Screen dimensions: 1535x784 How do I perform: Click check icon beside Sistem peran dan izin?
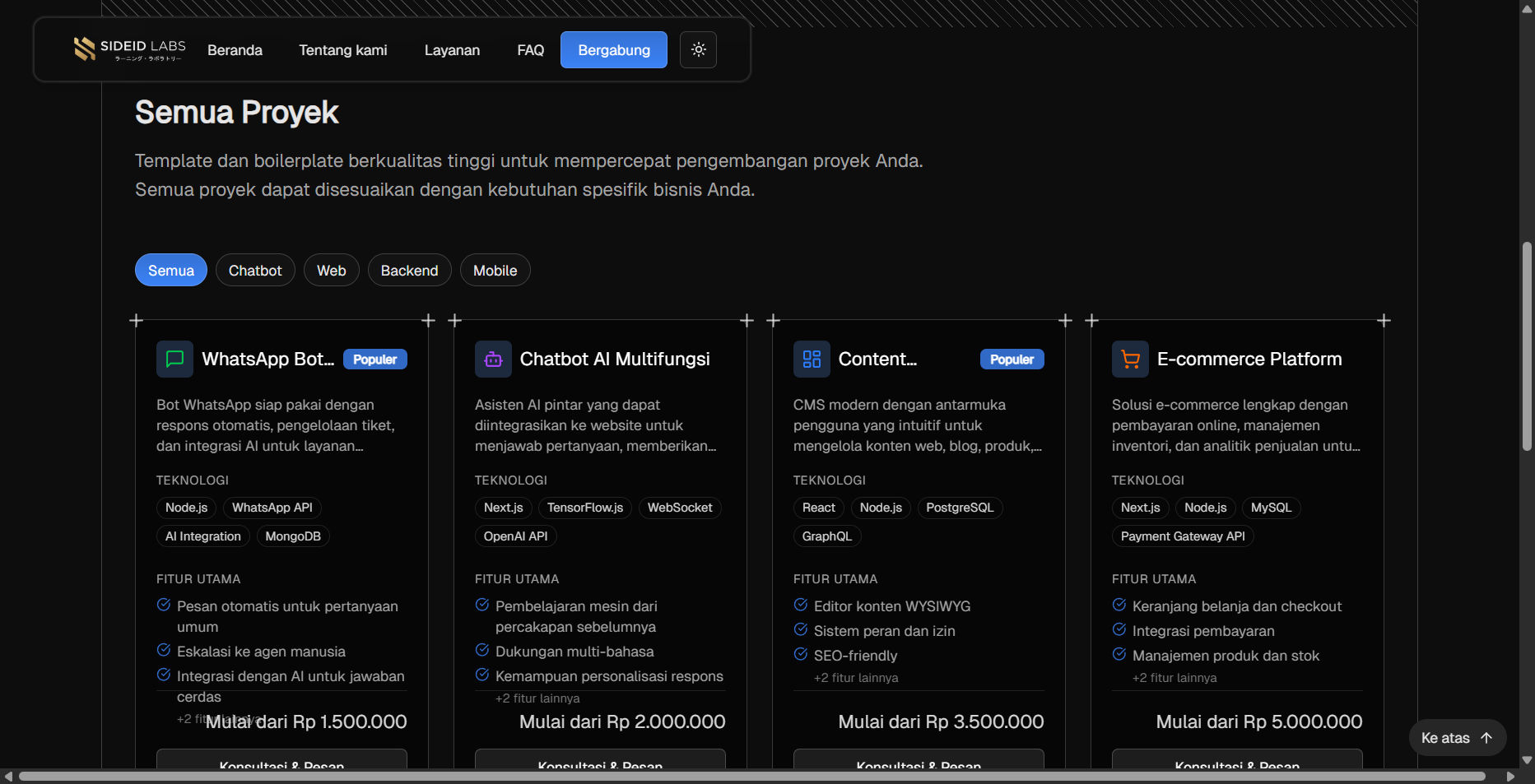(x=801, y=630)
